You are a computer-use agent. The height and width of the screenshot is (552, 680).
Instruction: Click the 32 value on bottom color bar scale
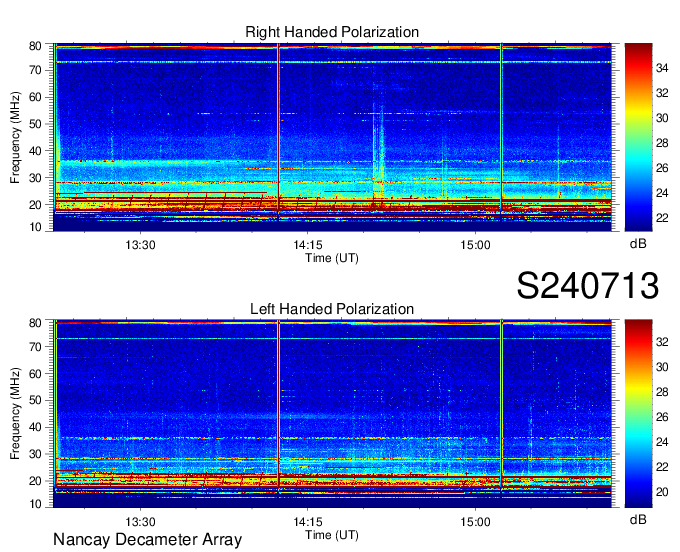[x=662, y=342]
